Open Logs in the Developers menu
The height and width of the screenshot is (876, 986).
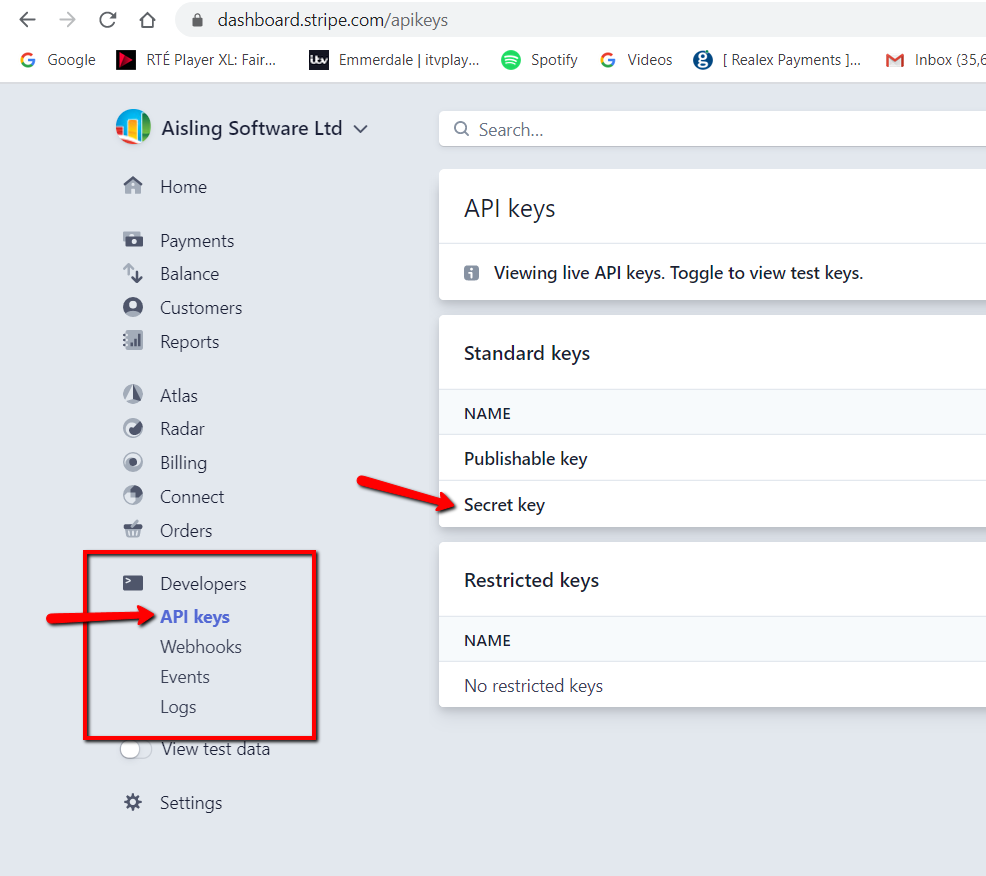(x=178, y=707)
